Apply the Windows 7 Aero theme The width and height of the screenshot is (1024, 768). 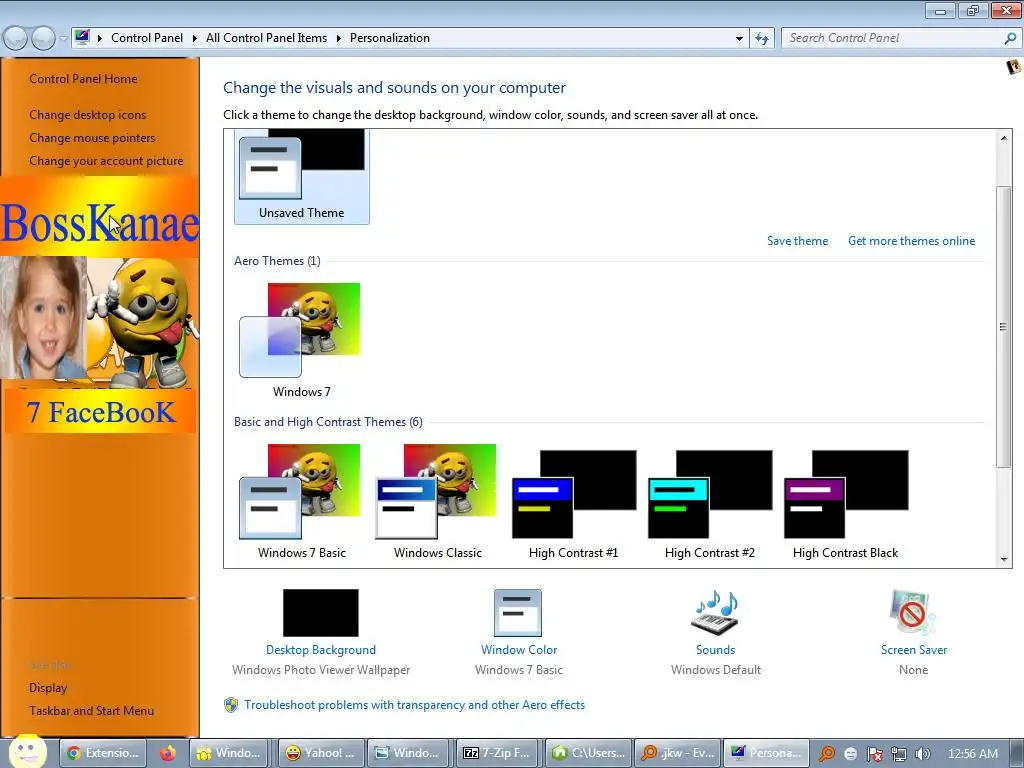[x=301, y=340]
